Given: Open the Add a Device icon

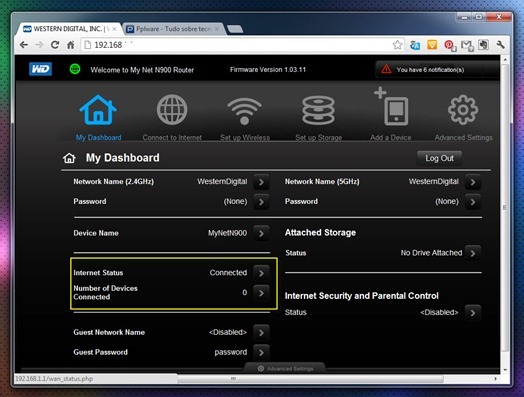Looking at the screenshot, I should (x=391, y=106).
